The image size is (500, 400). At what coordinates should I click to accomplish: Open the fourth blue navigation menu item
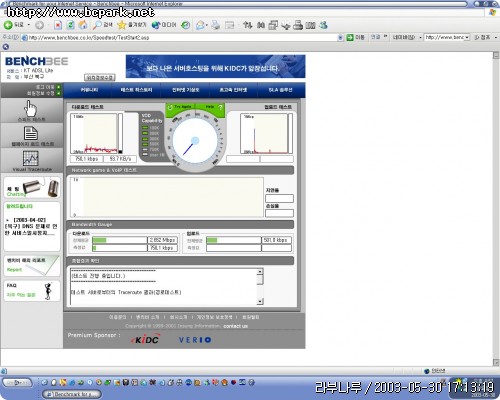(233, 90)
